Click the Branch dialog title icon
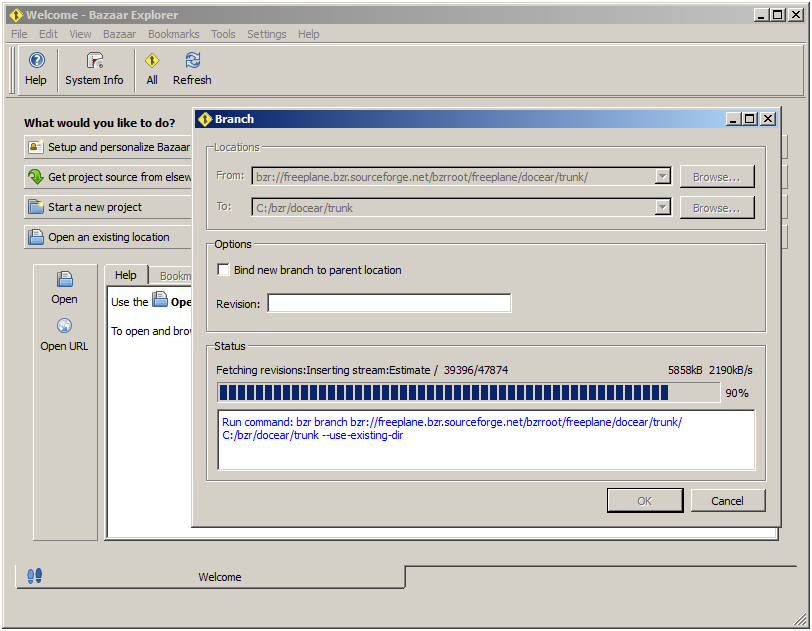The width and height of the screenshot is (812, 631). pos(205,119)
